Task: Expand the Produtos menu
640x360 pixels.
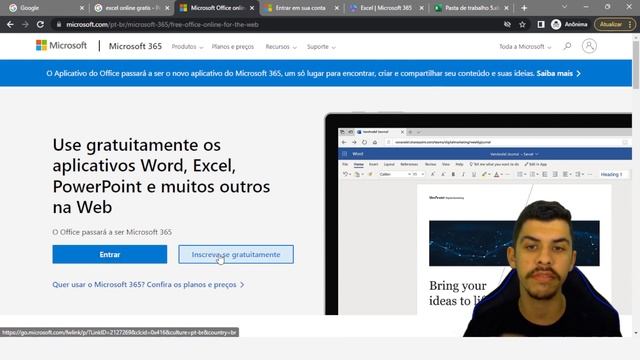Action: point(187,47)
